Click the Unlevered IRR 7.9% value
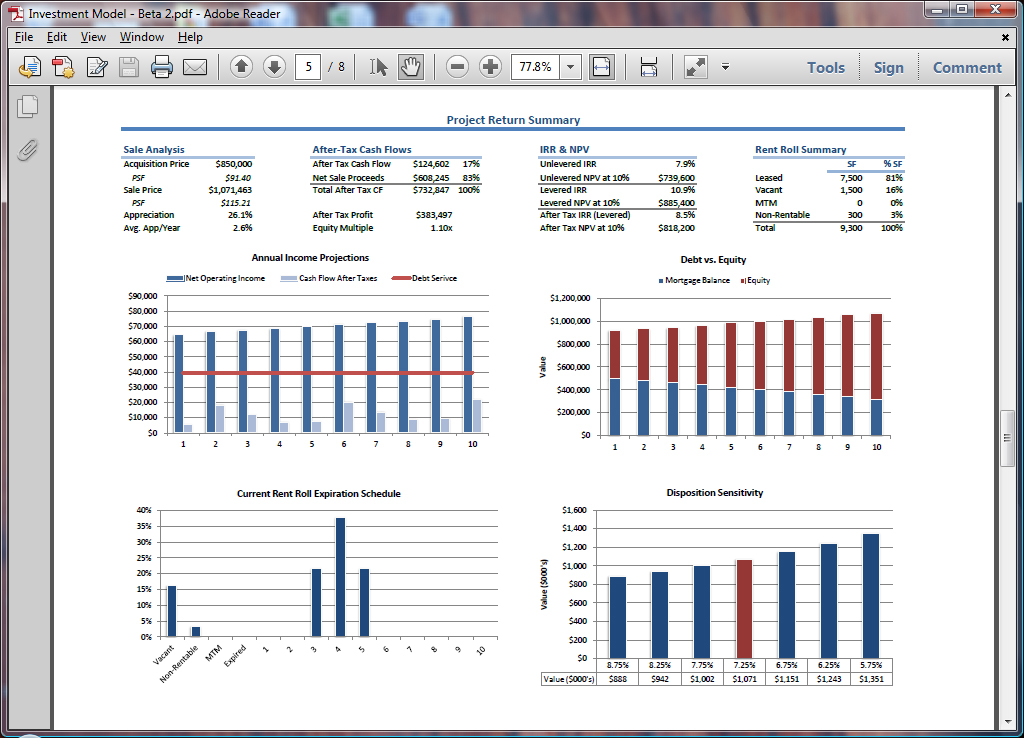 point(685,164)
